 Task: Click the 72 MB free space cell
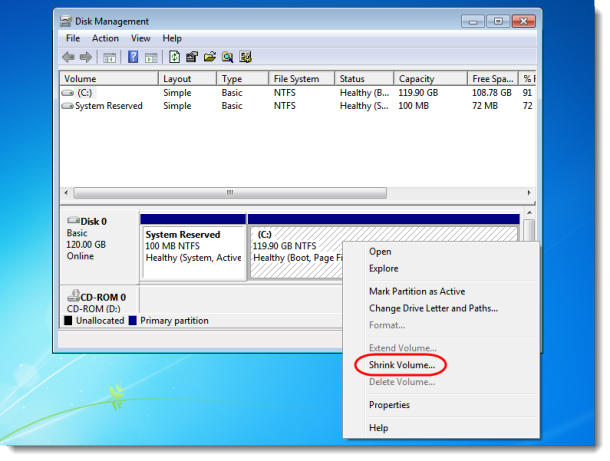(485, 106)
